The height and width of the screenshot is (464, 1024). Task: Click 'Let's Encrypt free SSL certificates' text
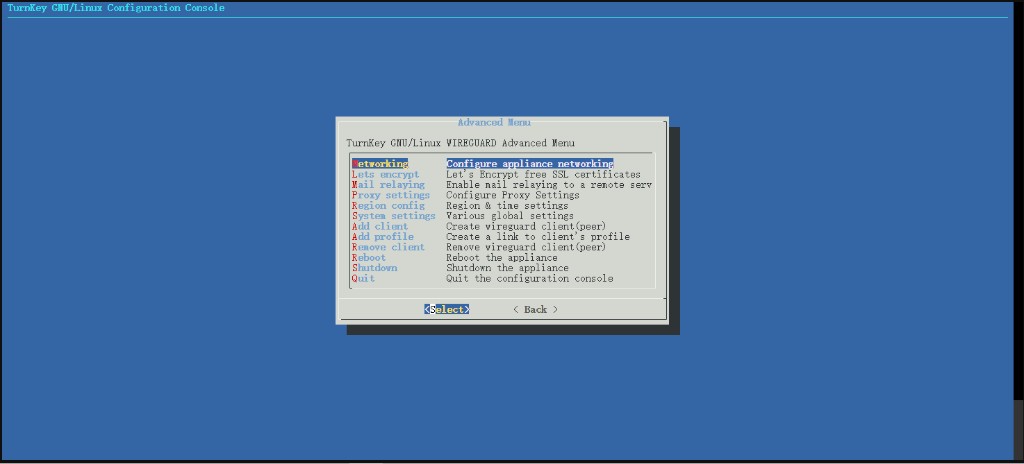pyautogui.click(x=543, y=174)
